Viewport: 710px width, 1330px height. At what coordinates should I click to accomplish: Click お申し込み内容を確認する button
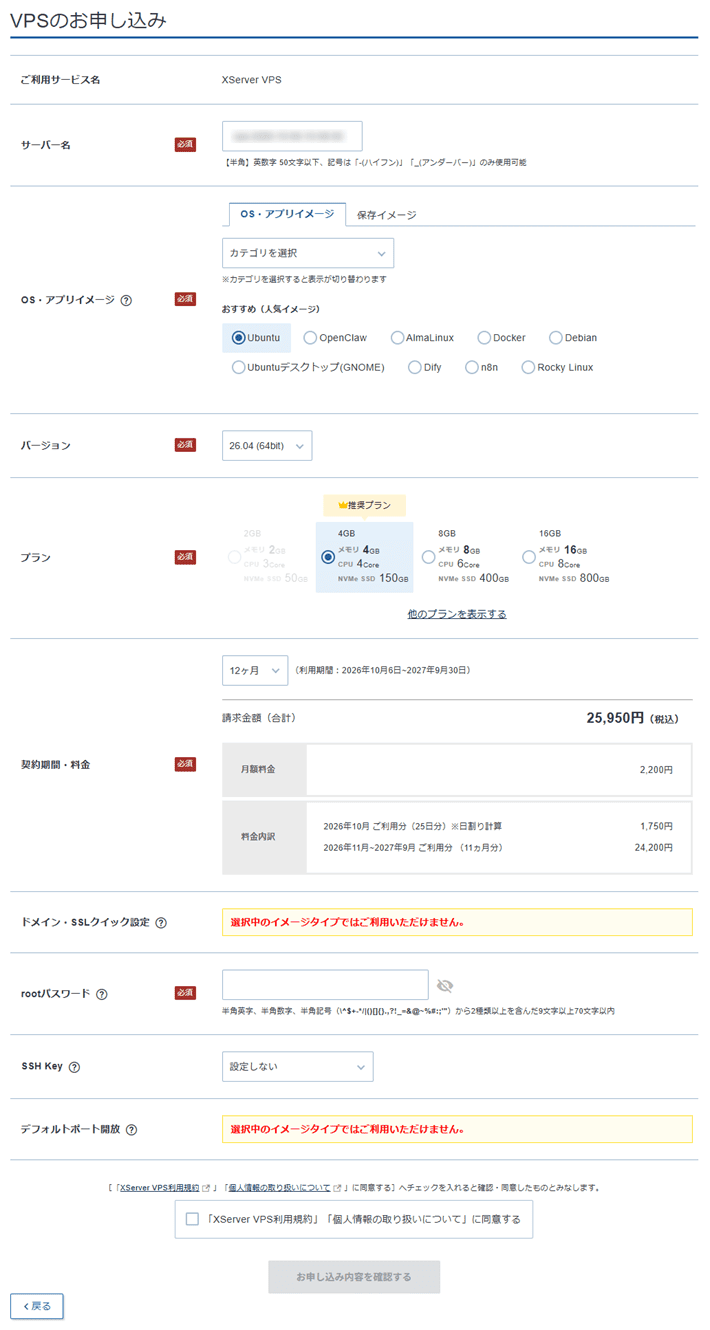[x=354, y=1277]
